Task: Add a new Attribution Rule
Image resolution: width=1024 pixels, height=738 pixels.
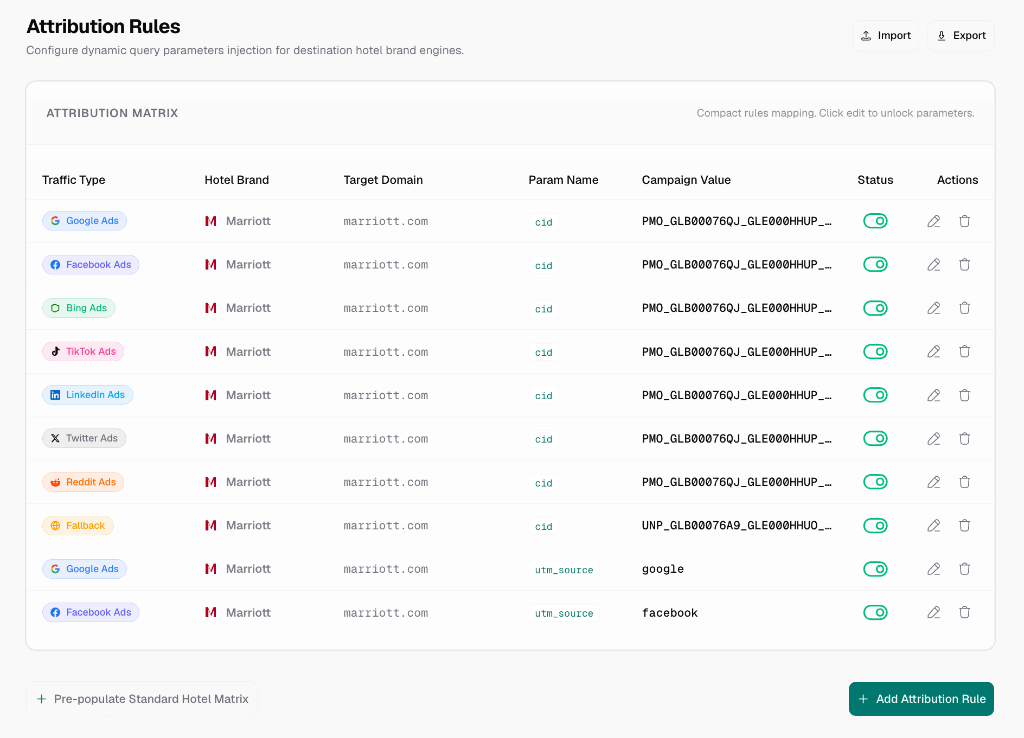Action: coord(921,699)
